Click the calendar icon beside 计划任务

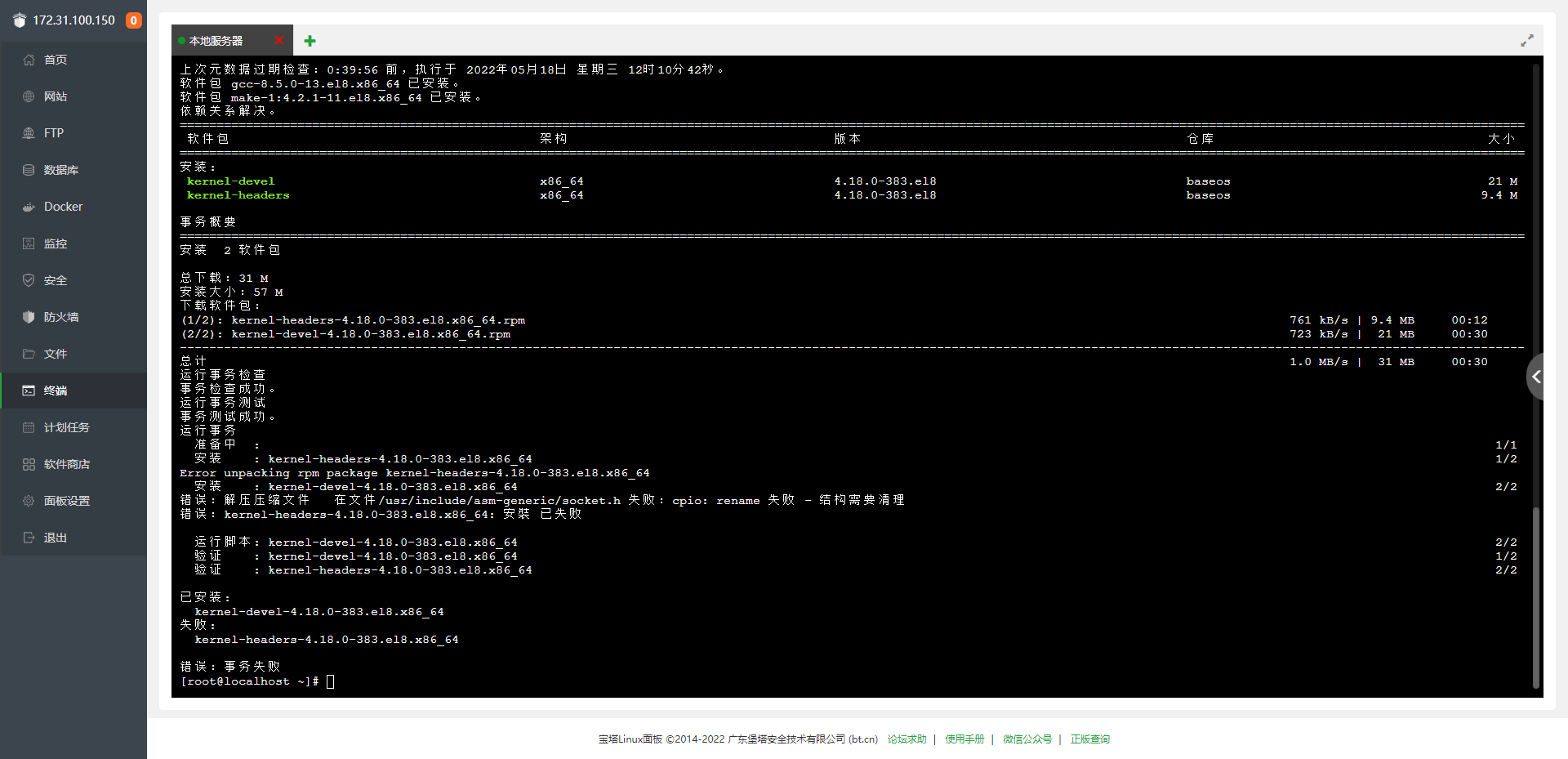29,427
